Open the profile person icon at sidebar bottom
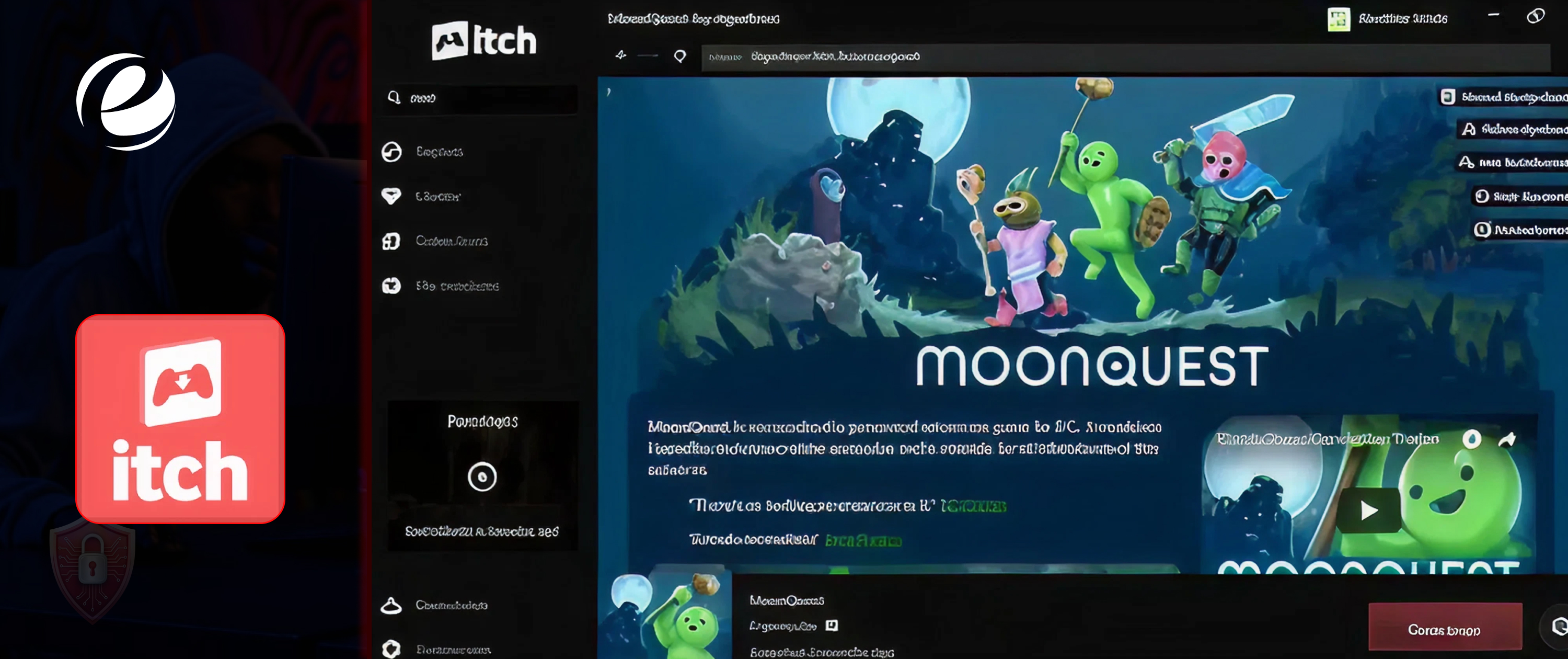This screenshot has height=659, width=1568. point(391,606)
